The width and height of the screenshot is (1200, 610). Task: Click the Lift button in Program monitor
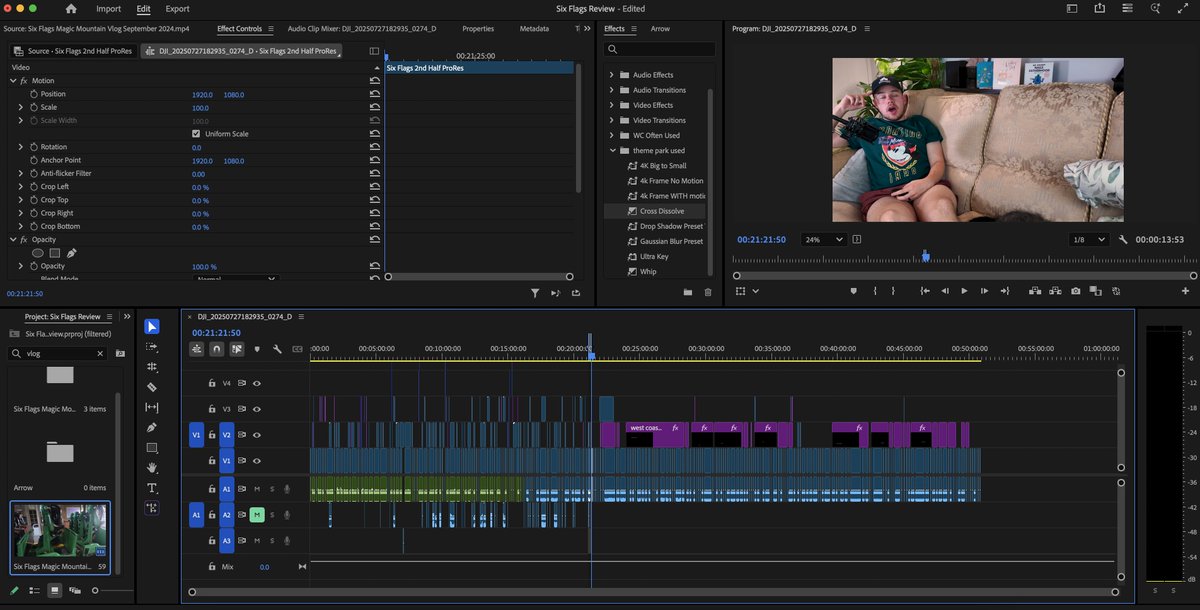coord(1033,291)
